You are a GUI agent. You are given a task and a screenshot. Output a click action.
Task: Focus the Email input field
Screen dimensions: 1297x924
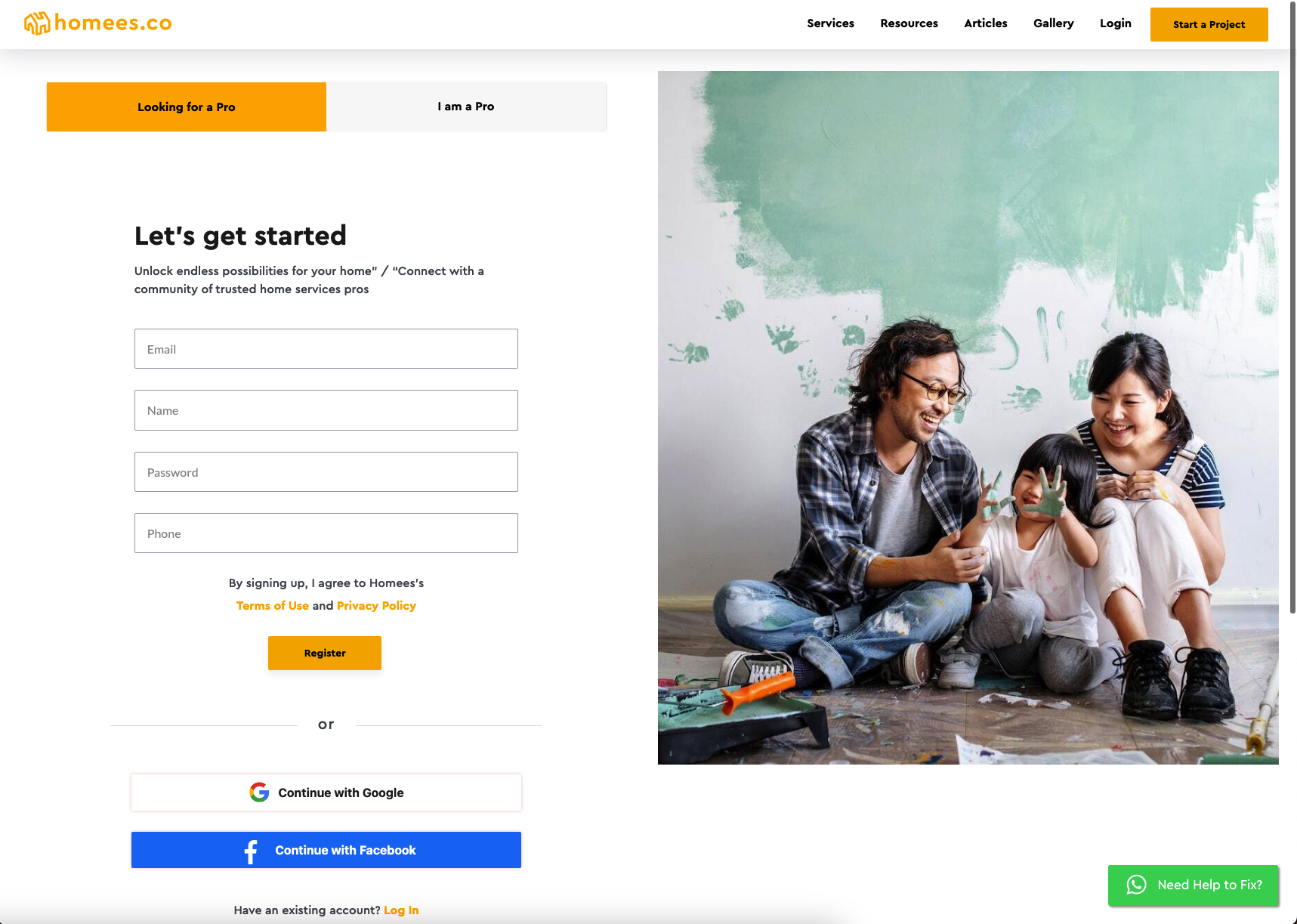click(326, 349)
